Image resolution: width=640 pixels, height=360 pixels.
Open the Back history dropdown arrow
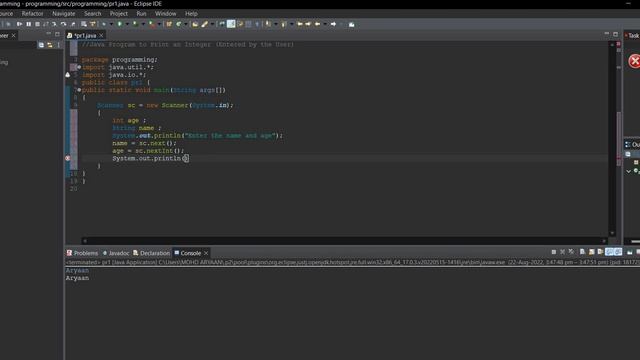pos(325,24)
